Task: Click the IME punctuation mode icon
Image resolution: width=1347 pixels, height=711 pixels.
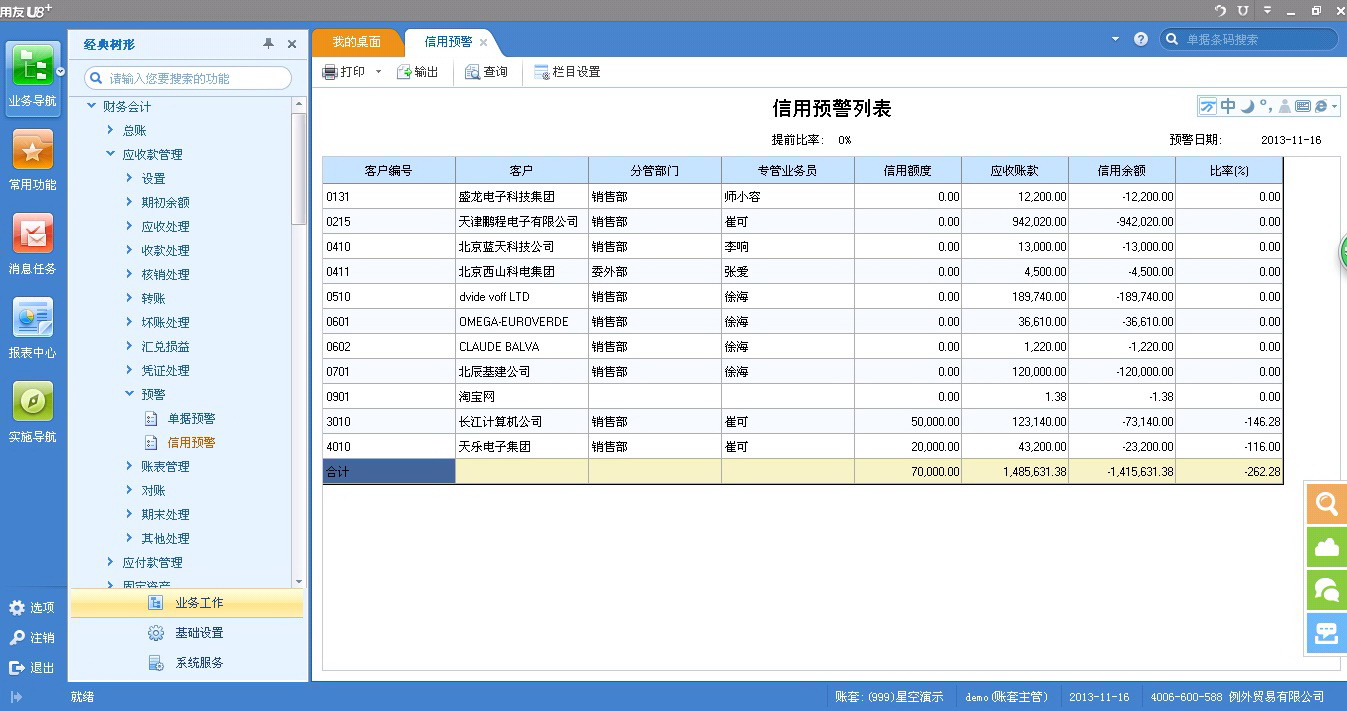Action: [x=1266, y=106]
